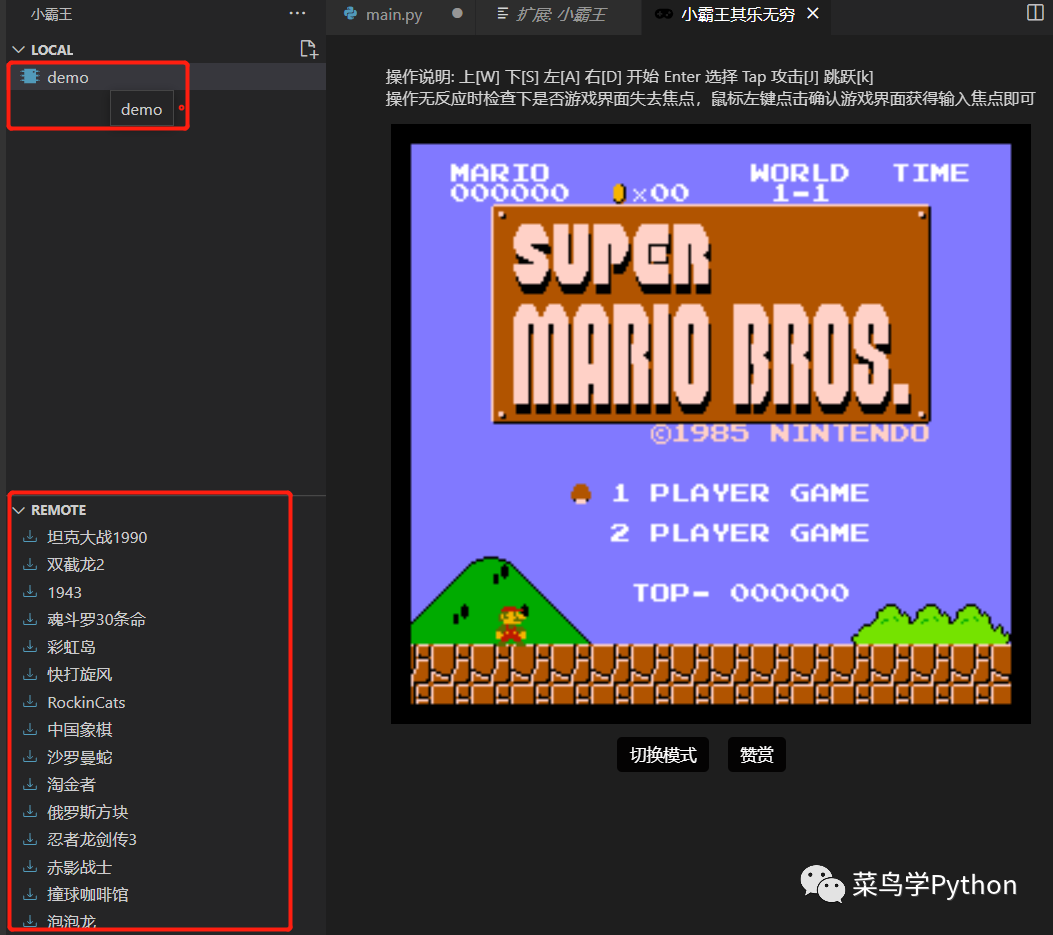1053x935 pixels.
Task: Collapse the REMOTE section
Action: [x=19, y=510]
